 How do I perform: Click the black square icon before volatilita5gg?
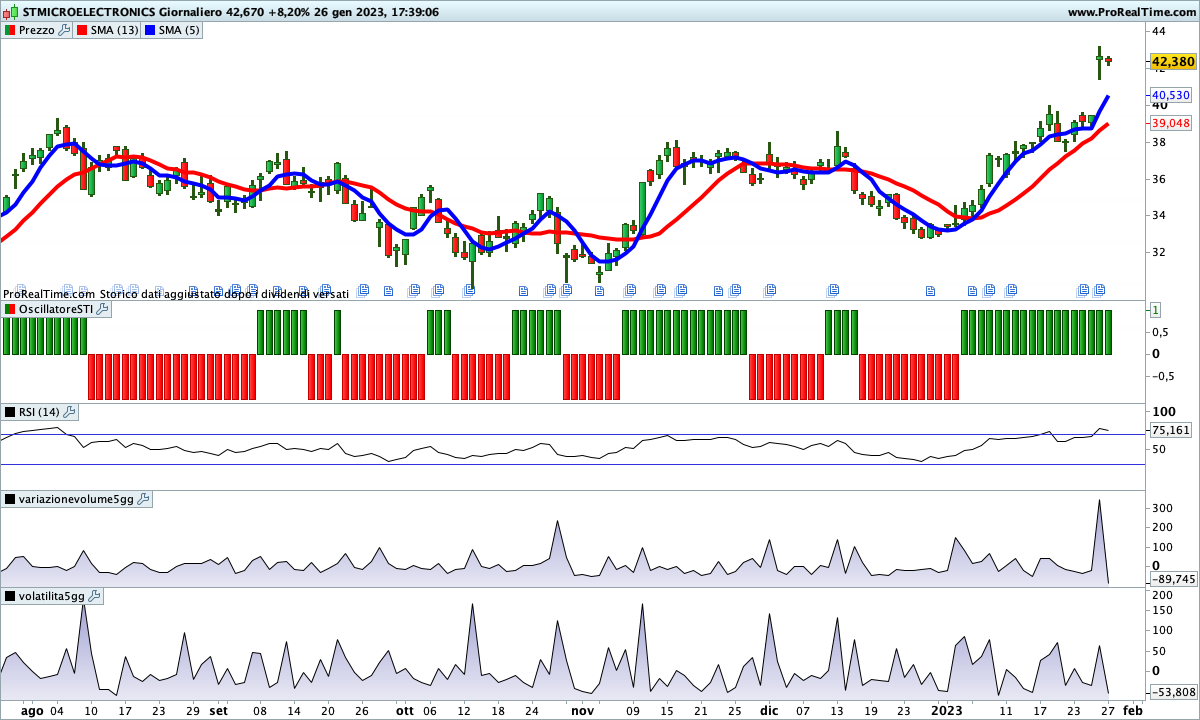click(9, 596)
